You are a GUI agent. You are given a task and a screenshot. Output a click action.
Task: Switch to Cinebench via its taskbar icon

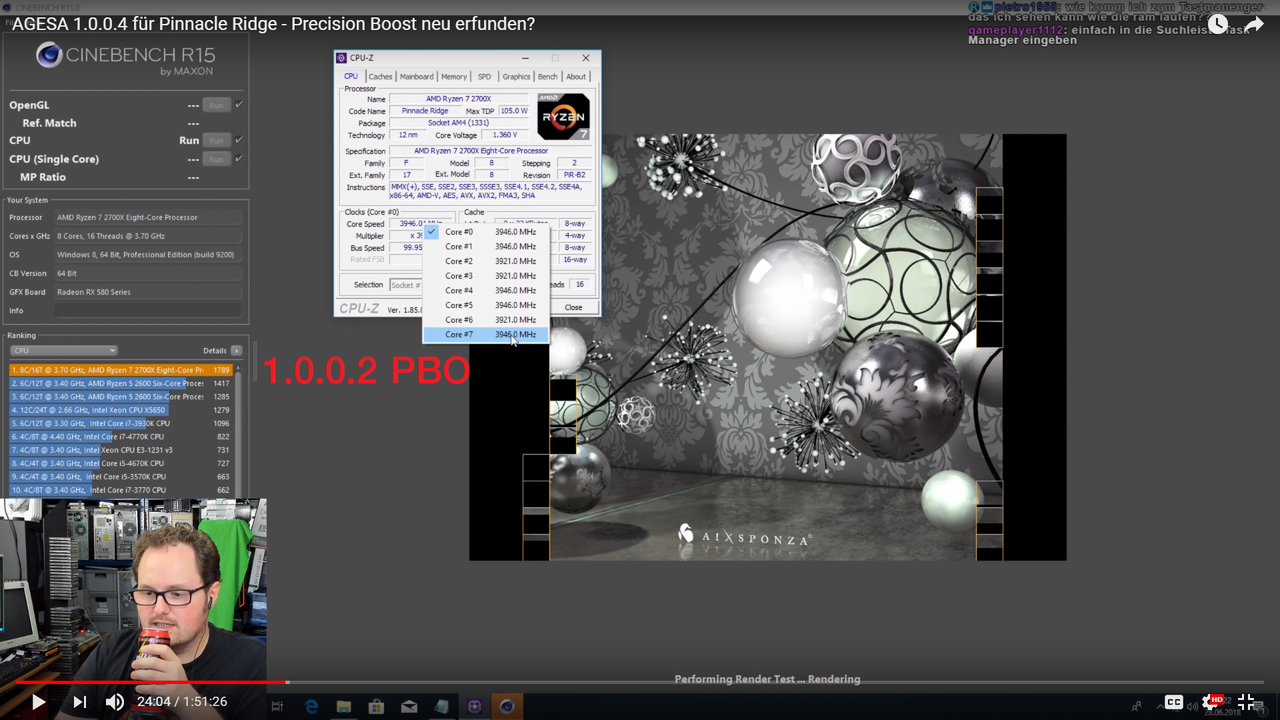tap(507, 706)
